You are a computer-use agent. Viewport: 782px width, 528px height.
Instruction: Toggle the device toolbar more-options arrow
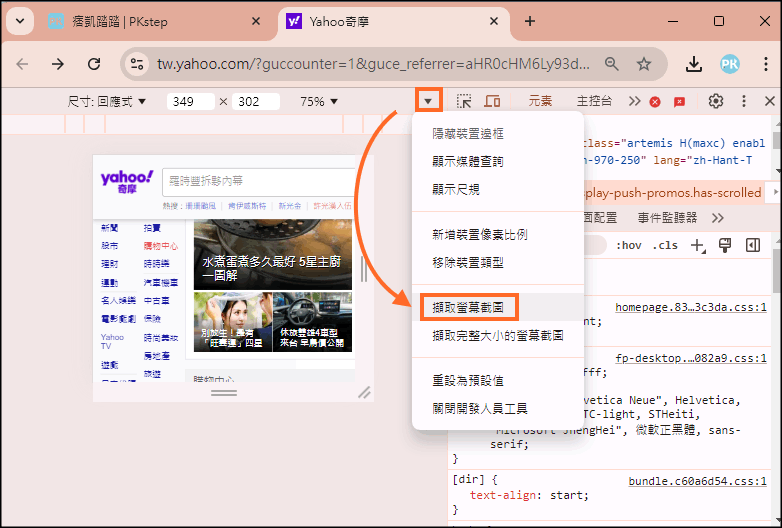[x=428, y=101]
